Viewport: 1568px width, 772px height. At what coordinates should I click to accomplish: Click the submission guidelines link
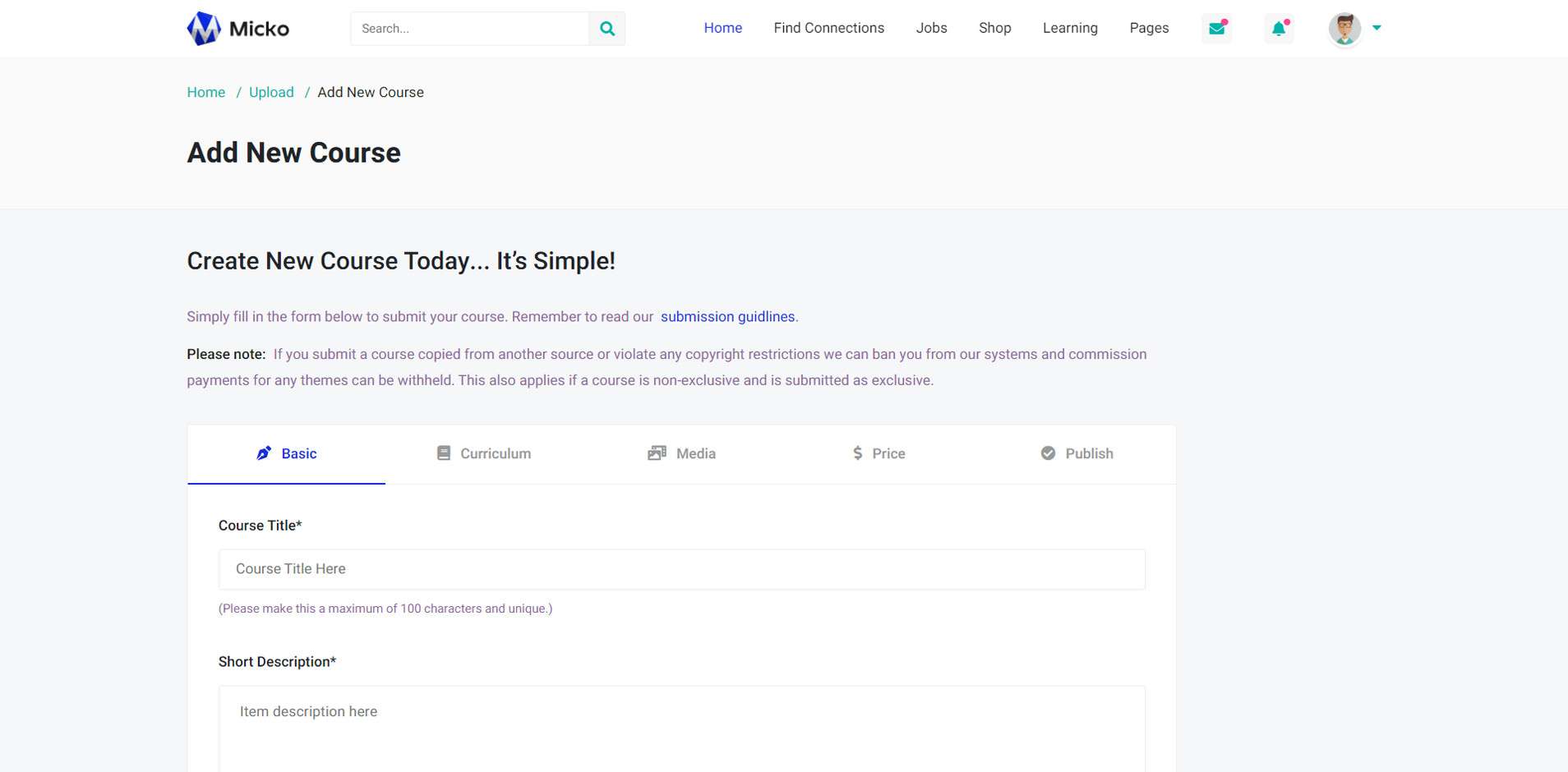tap(727, 317)
